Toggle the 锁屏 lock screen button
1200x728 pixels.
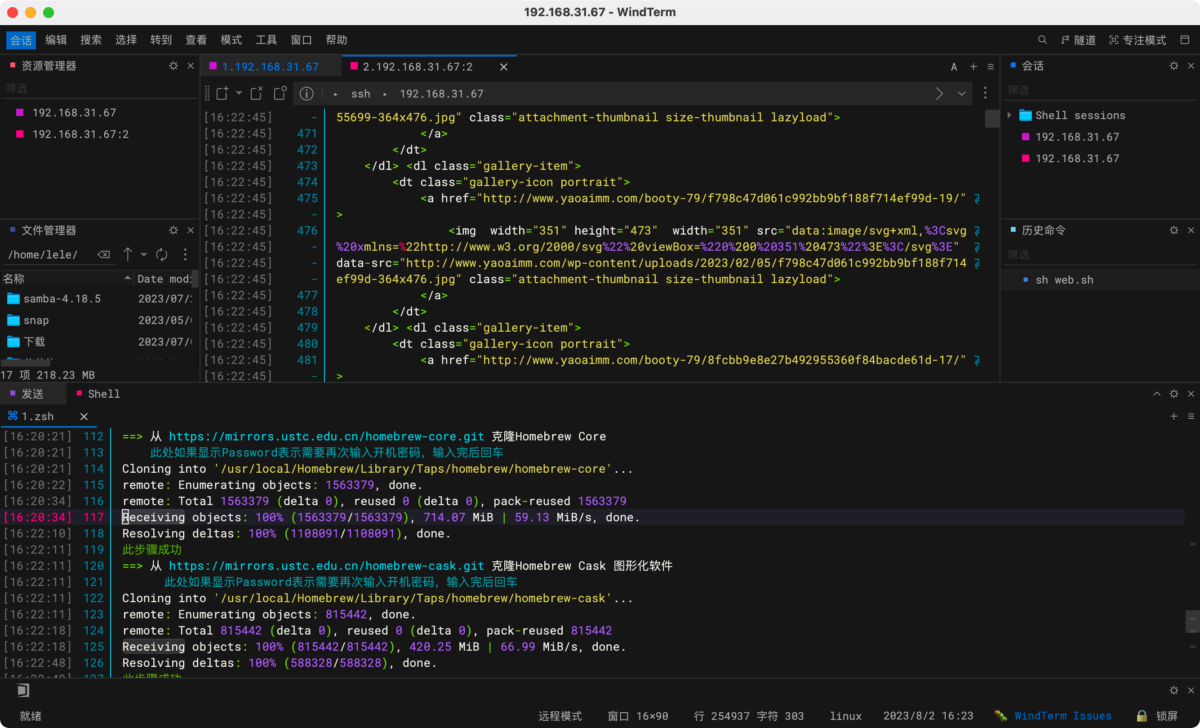(x=1158, y=716)
